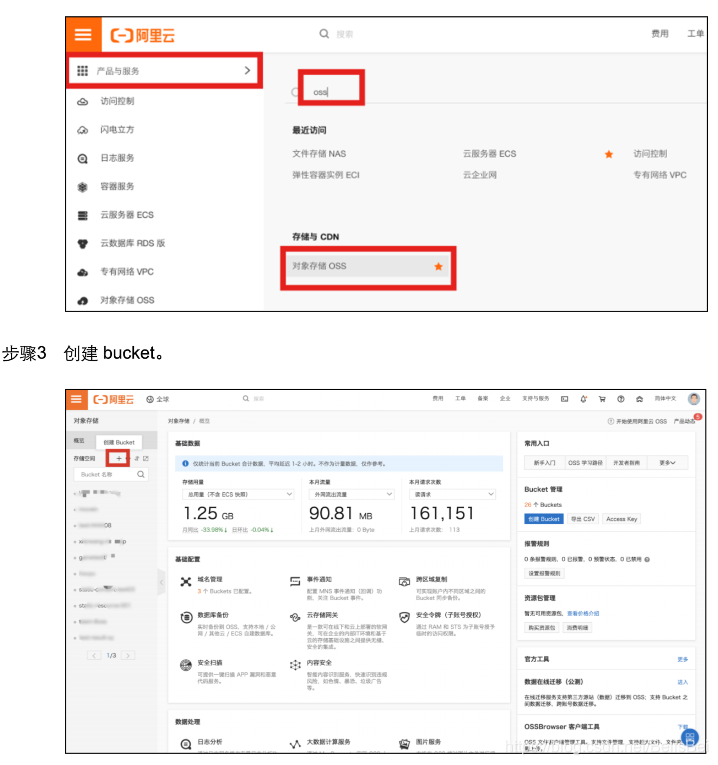Open the help question mark icon
The width and height of the screenshot is (718, 765).
620,399
